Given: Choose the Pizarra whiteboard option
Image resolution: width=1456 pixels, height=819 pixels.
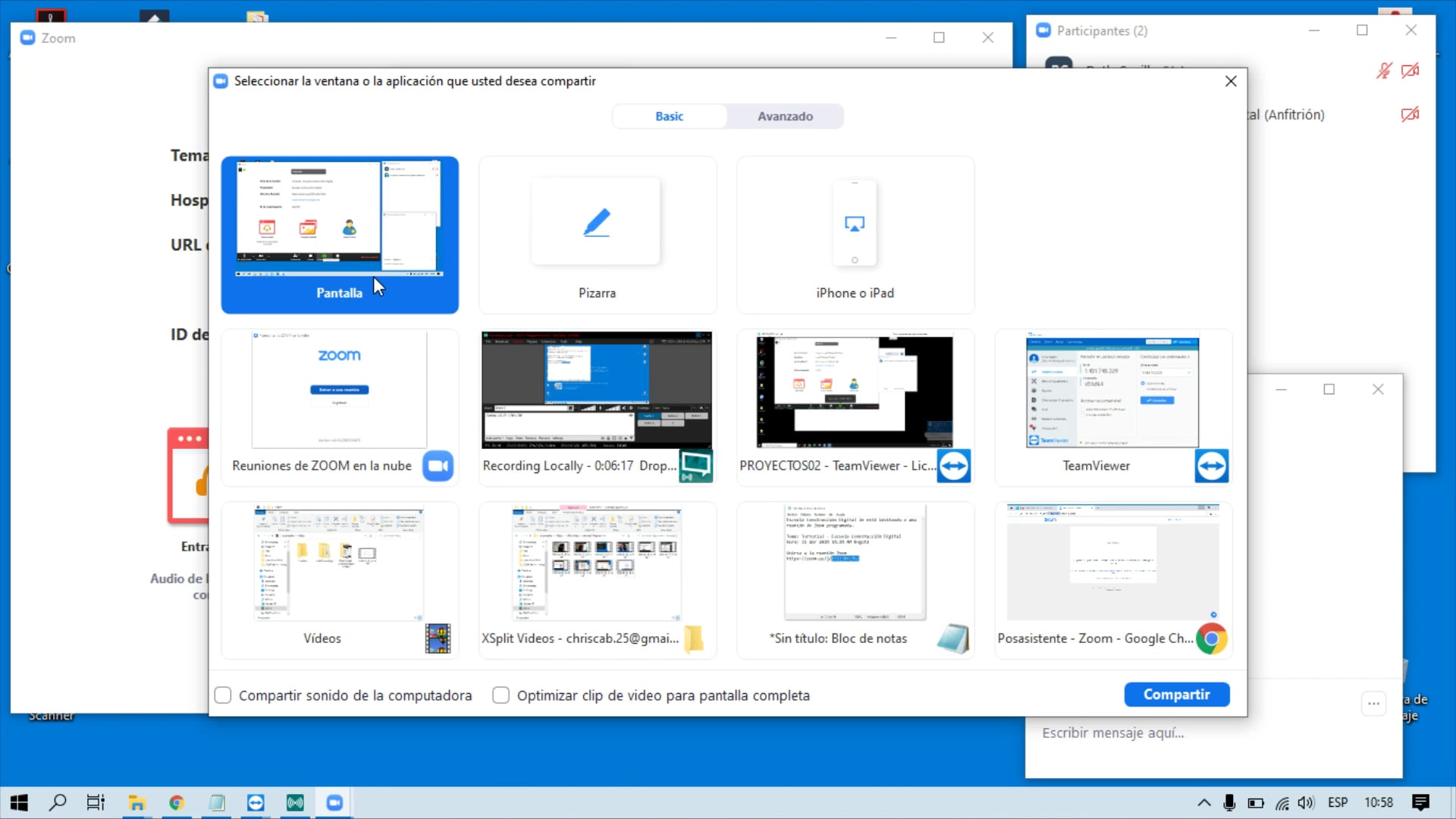Looking at the screenshot, I should 598,235.
